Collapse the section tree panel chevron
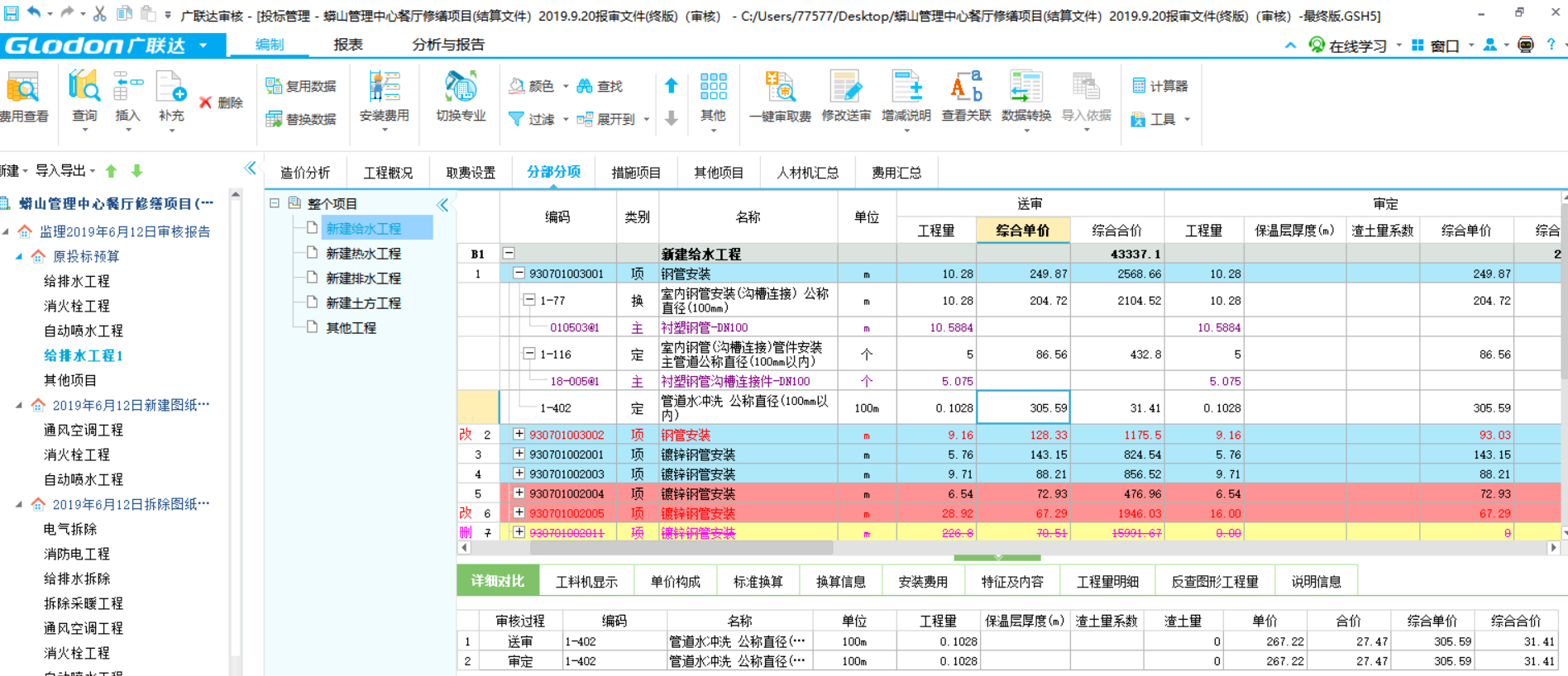The height and width of the screenshot is (676, 1568). pyautogui.click(x=442, y=205)
